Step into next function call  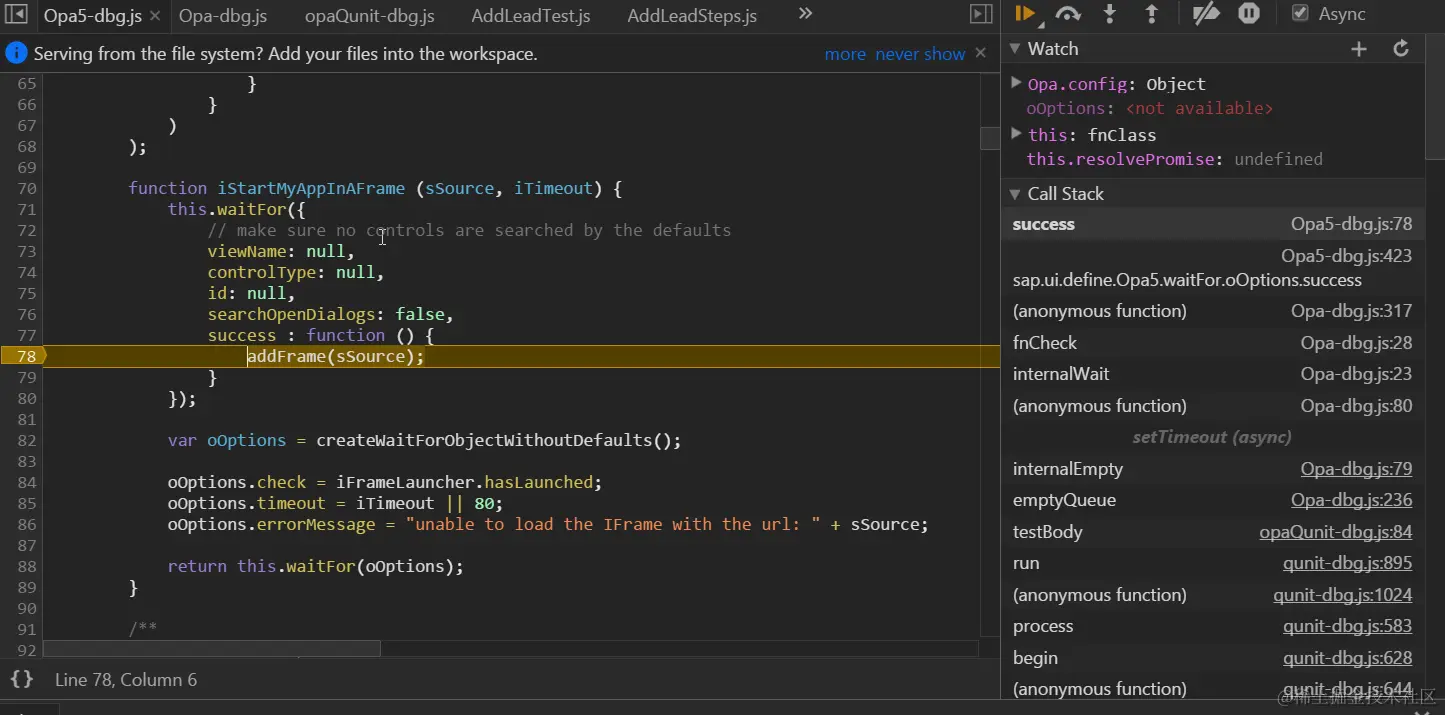(1109, 13)
